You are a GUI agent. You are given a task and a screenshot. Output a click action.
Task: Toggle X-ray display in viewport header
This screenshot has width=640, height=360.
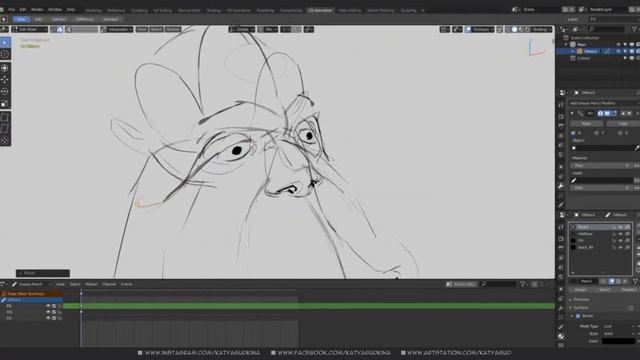pyautogui.click(x=500, y=29)
